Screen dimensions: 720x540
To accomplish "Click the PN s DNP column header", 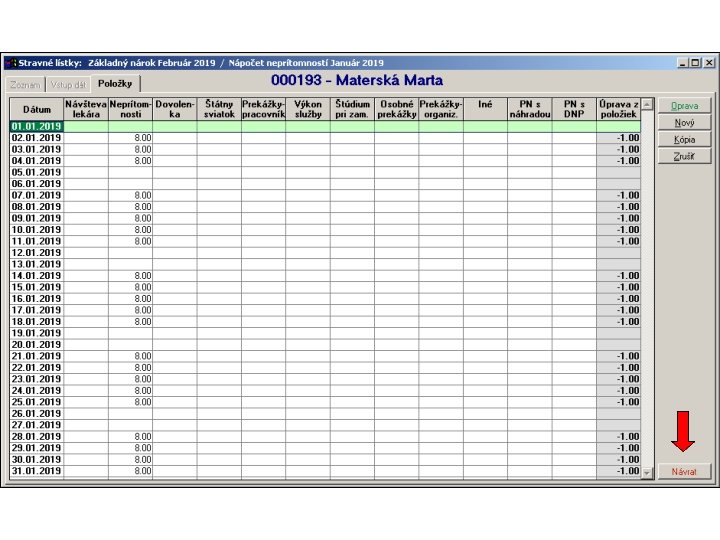I will 574,109.
